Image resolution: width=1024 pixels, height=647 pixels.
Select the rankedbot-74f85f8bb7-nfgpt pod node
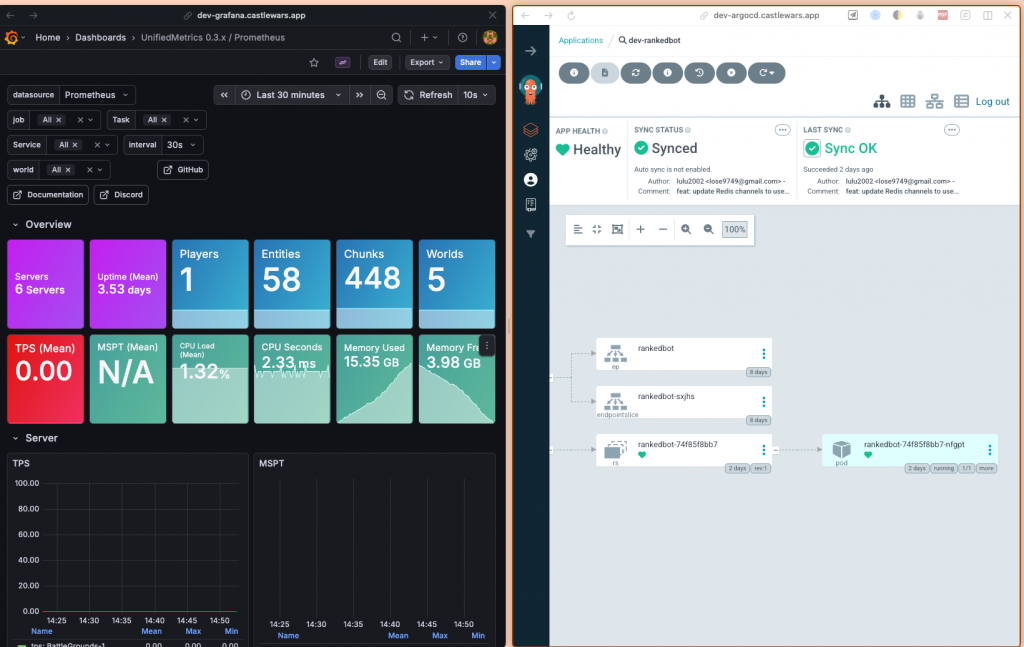[909, 450]
